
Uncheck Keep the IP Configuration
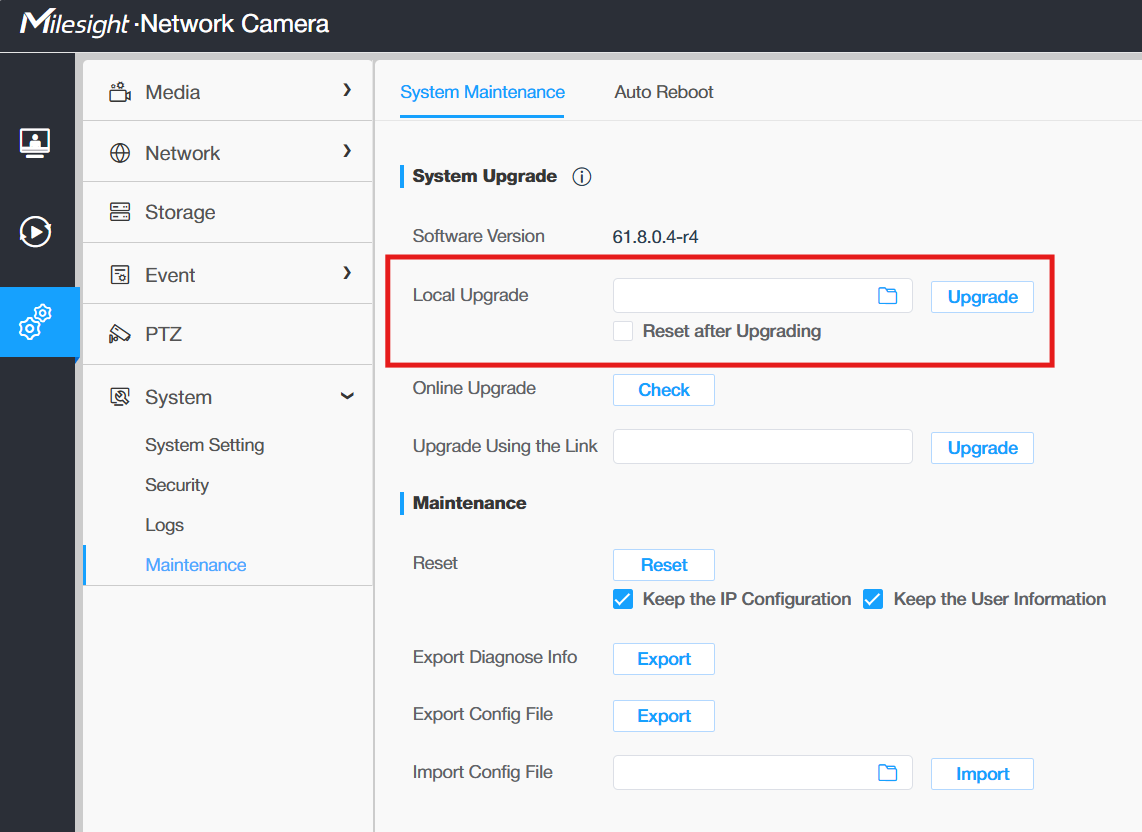pos(623,599)
